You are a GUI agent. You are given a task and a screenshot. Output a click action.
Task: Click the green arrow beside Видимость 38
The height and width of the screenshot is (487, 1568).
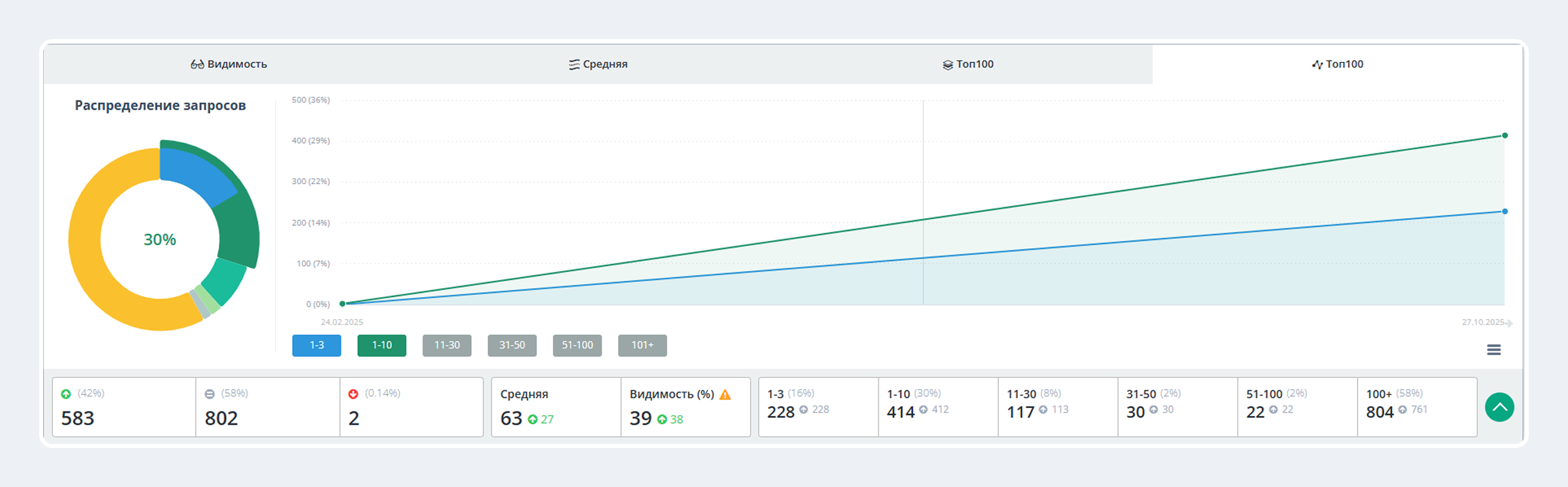(x=662, y=420)
